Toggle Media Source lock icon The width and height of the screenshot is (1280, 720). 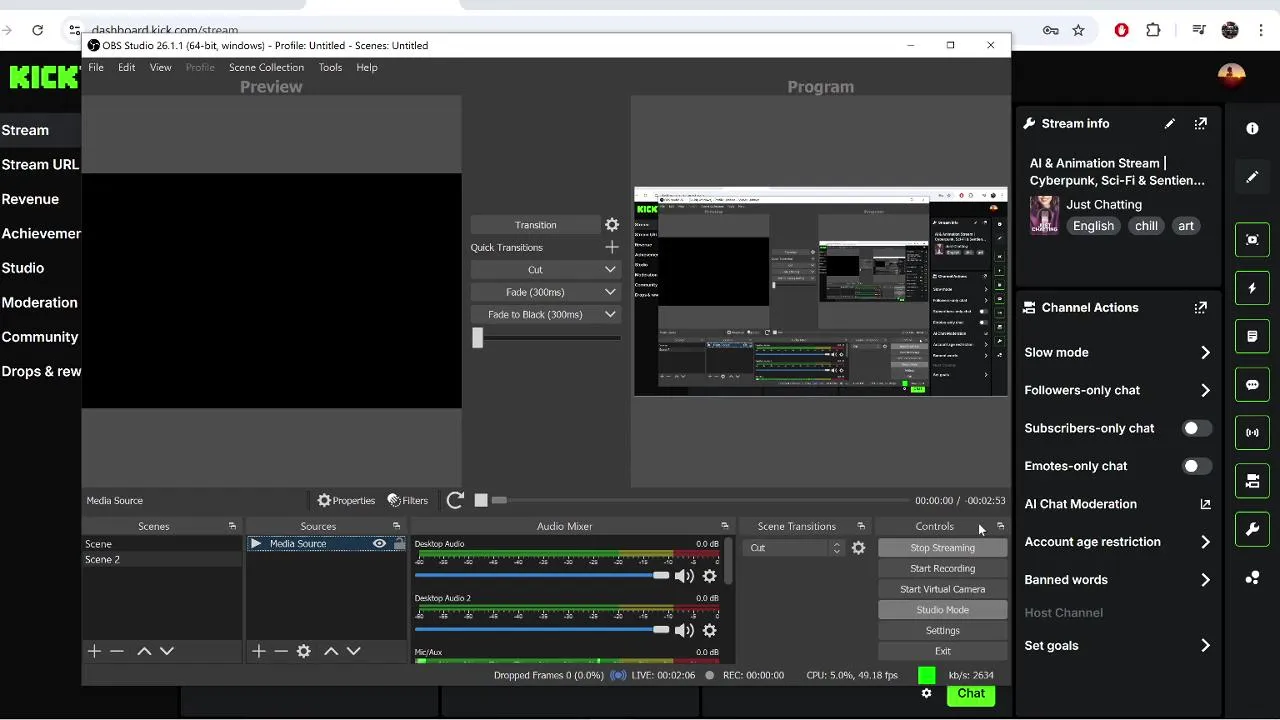[399, 544]
